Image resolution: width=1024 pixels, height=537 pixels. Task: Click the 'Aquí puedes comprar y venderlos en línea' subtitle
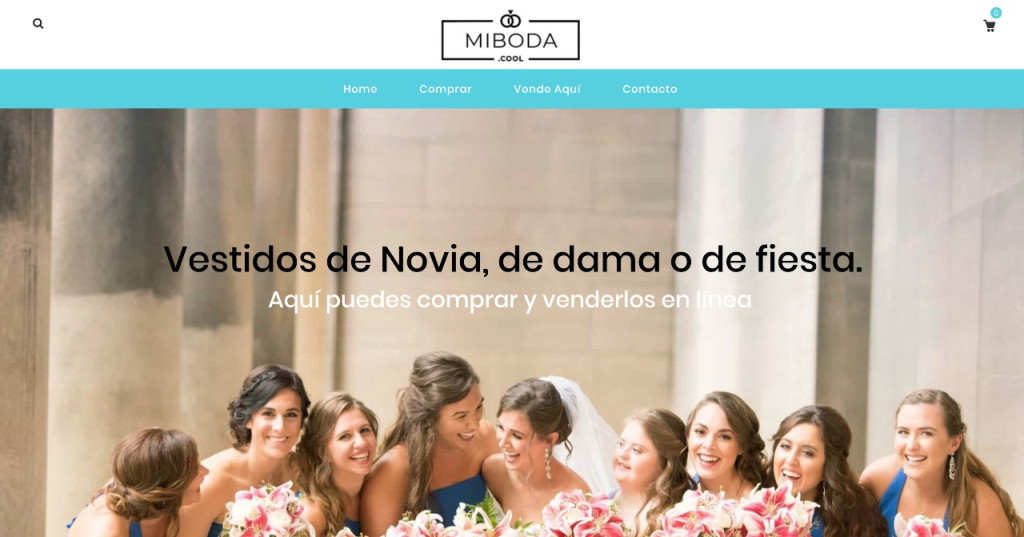509,300
